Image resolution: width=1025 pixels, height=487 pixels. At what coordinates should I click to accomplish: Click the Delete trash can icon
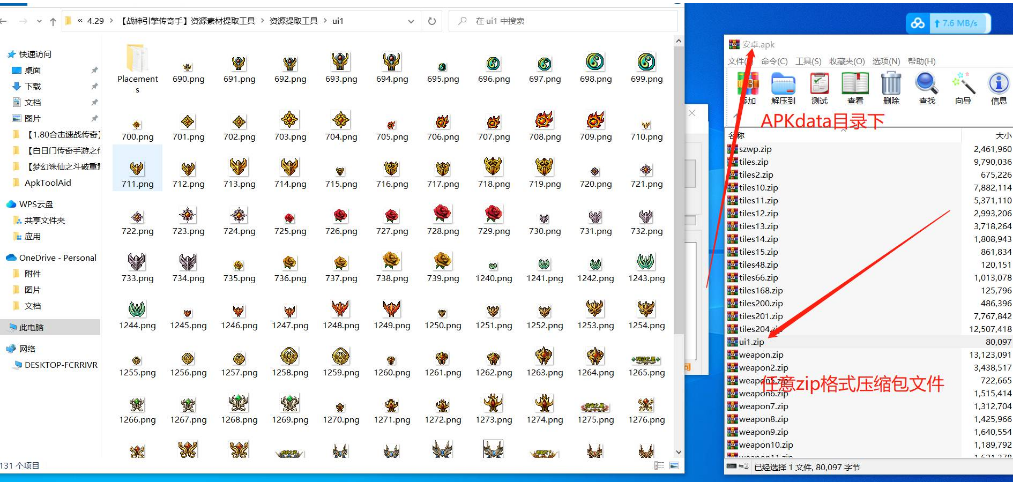(x=891, y=87)
